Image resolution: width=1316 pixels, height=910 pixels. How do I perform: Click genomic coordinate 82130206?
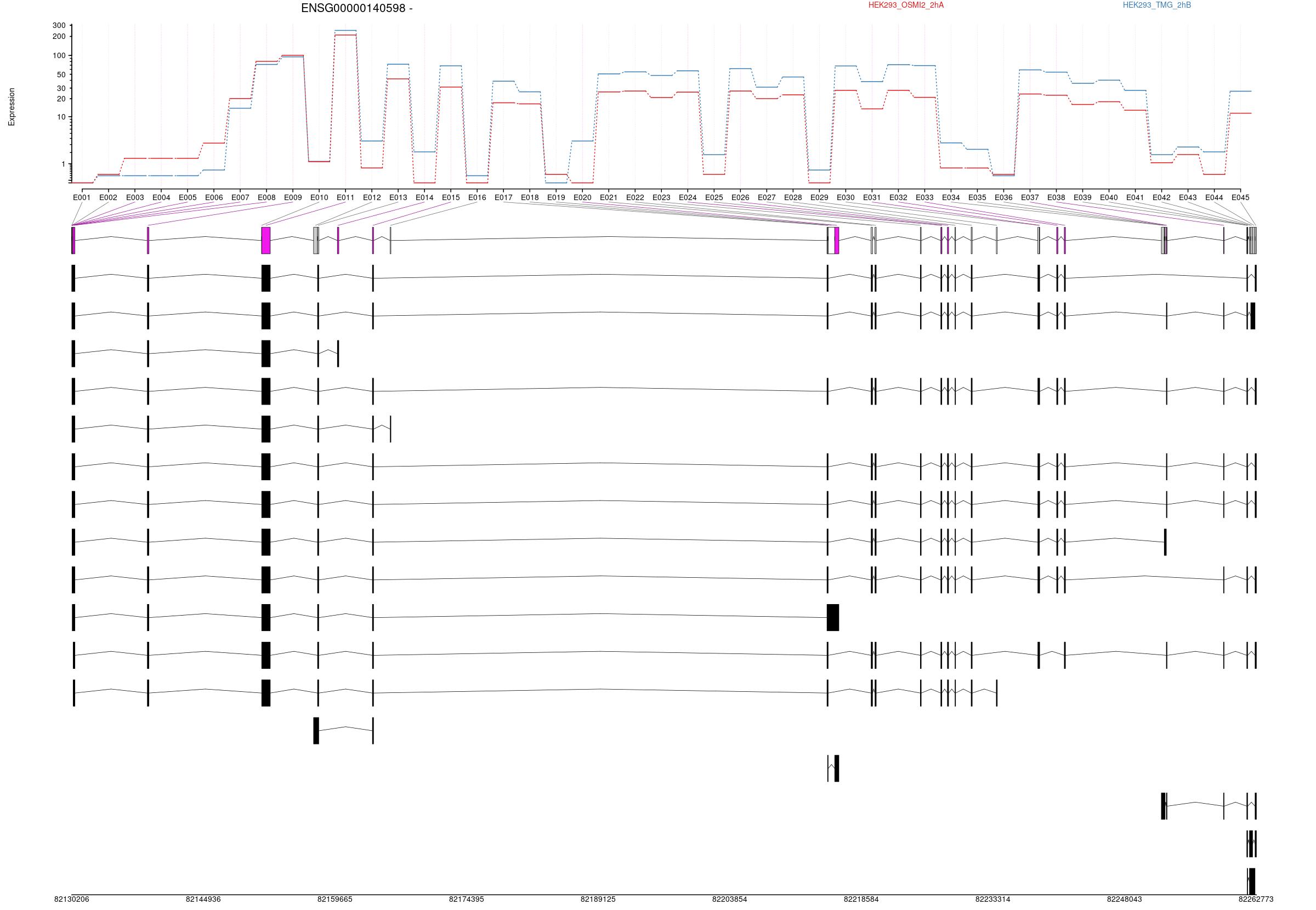point(72,899)
